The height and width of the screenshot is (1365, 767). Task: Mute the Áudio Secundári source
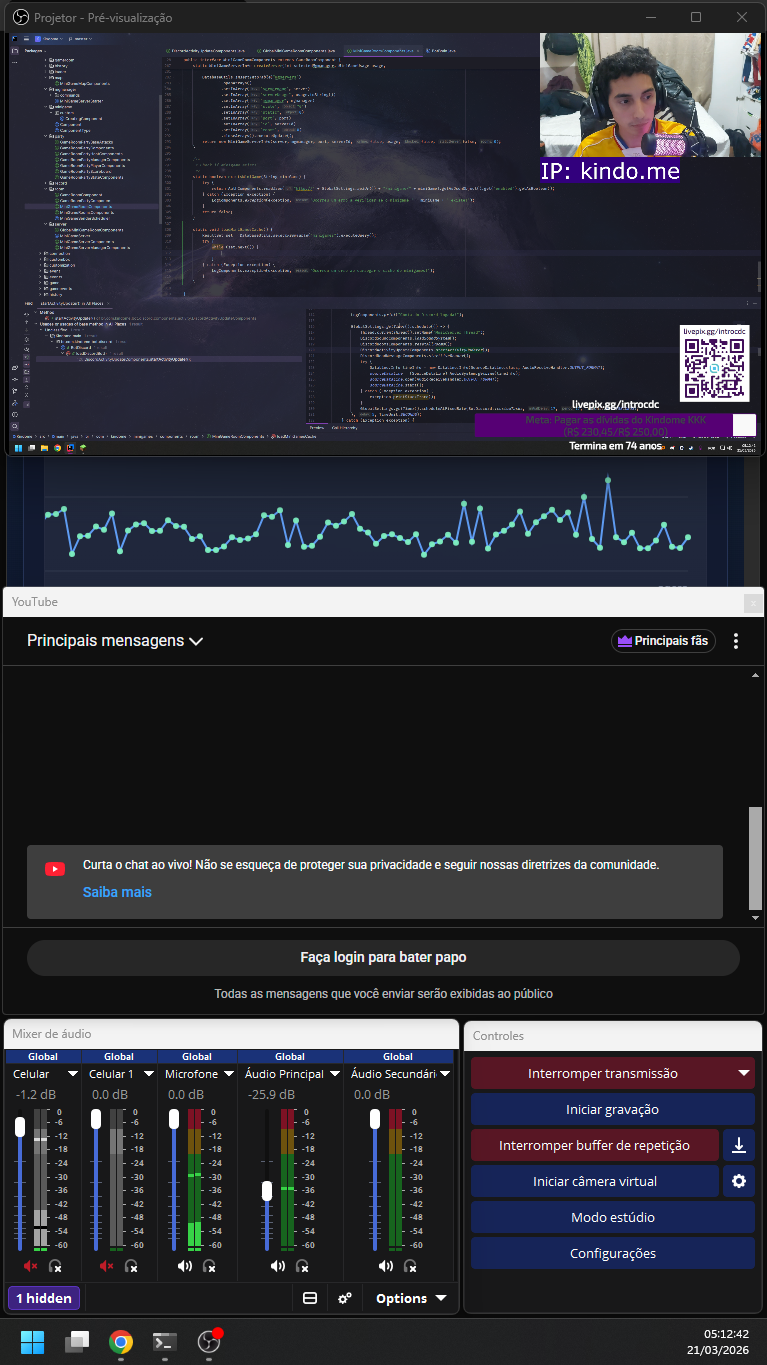point(385,1266)
